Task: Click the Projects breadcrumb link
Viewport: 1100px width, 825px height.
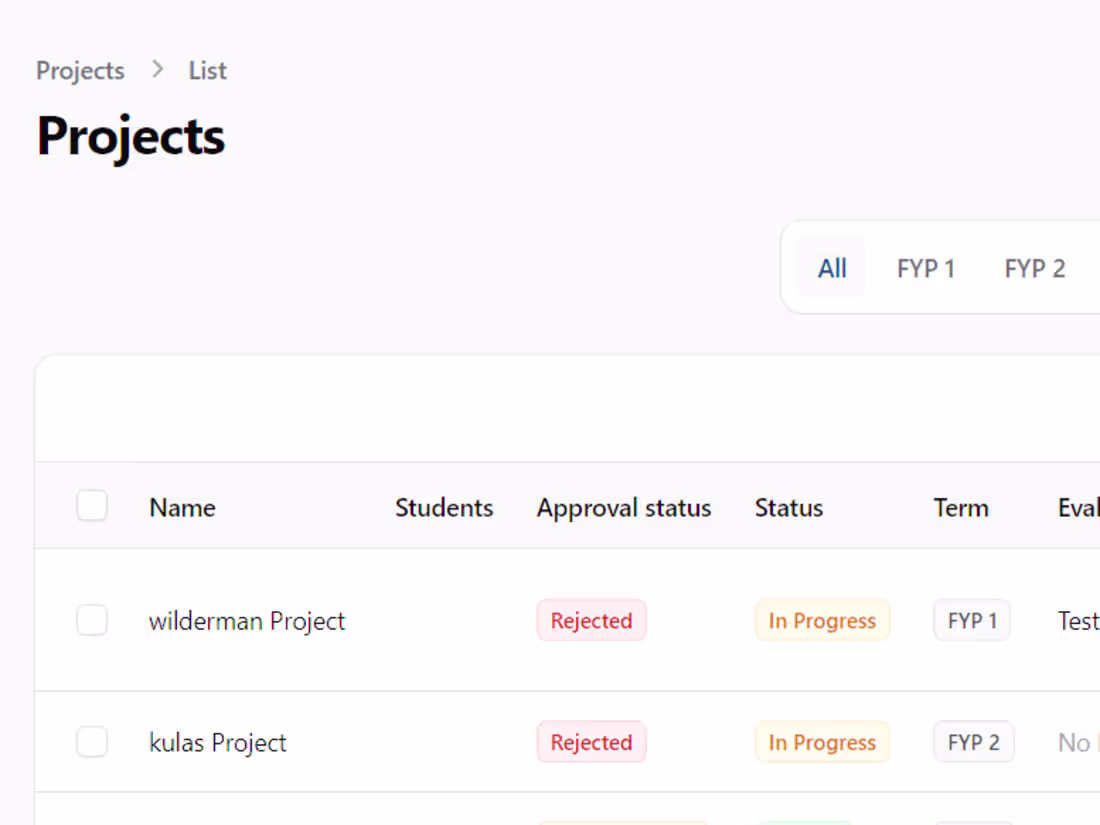Action: (x=79, y=70)
